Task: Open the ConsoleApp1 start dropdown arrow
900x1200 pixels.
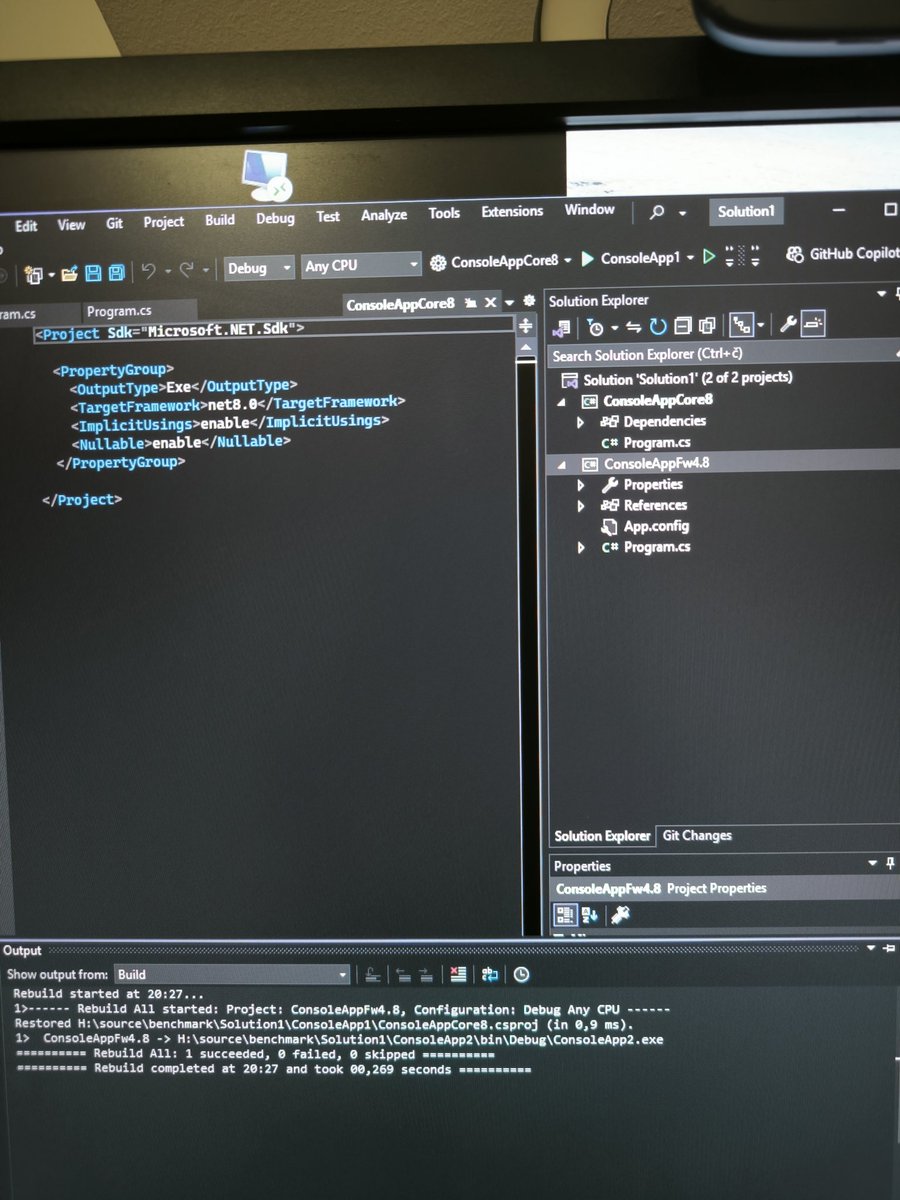Action: 690,258
